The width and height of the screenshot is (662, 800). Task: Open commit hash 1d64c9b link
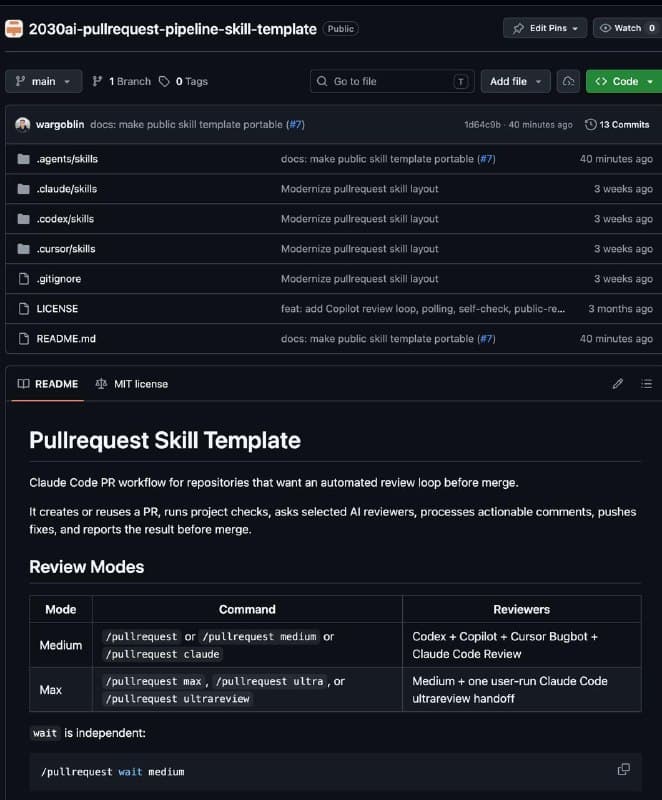pyautogui.click(x=482, y=124)
